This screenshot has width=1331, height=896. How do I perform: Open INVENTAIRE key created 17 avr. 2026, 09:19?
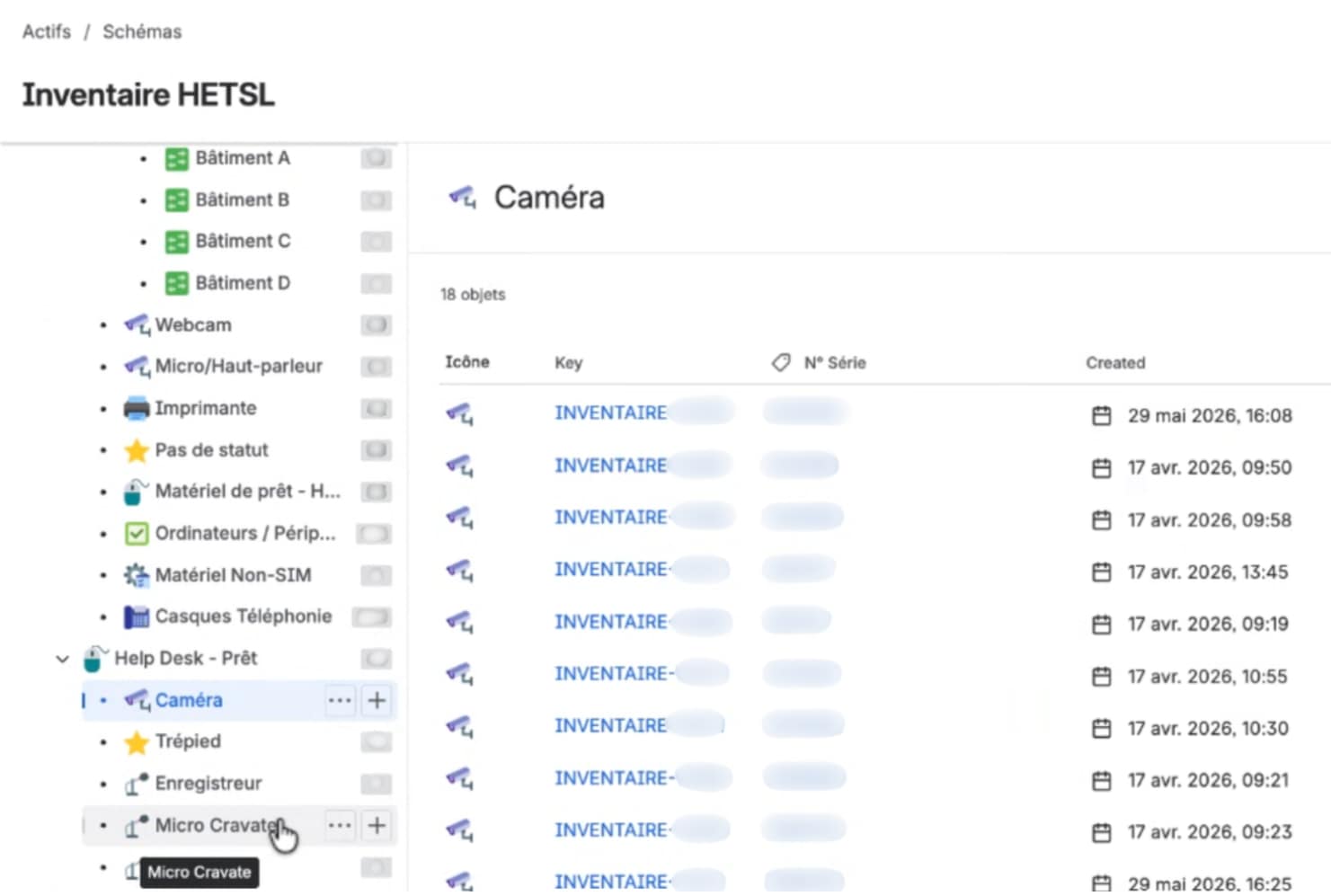click(x=610, y=622)
